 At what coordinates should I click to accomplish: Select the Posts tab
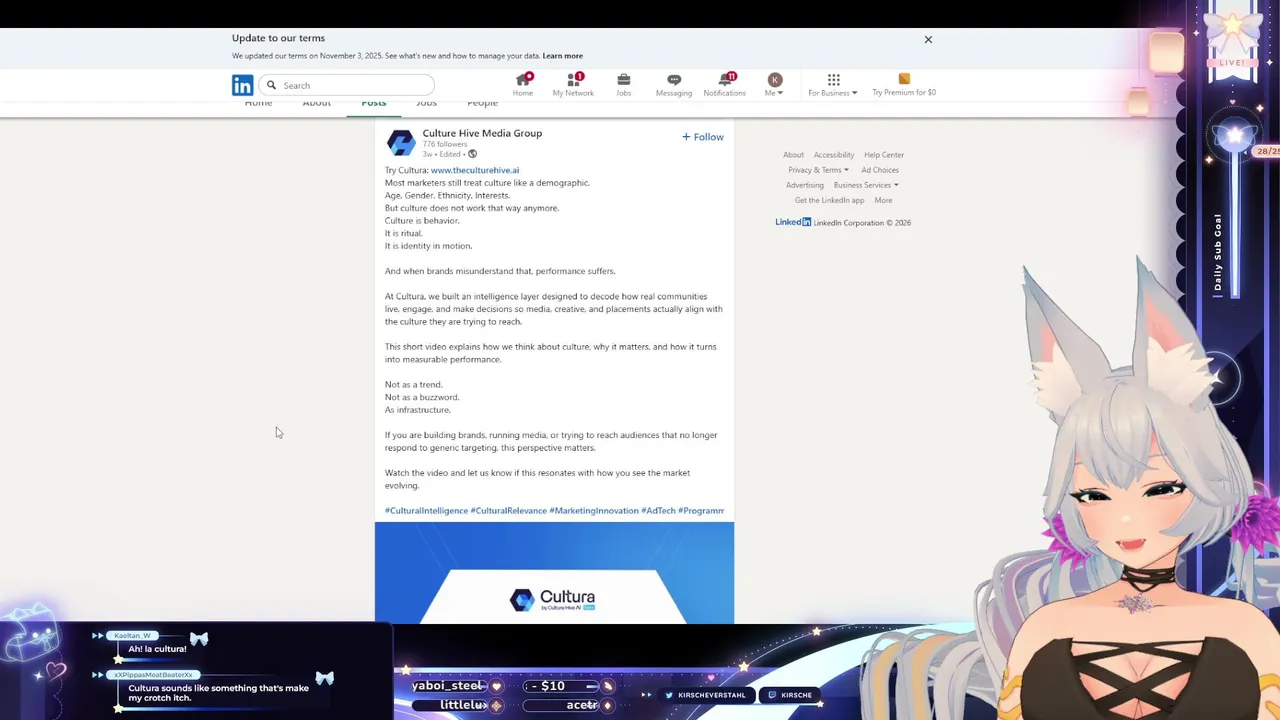click(373, 103)
